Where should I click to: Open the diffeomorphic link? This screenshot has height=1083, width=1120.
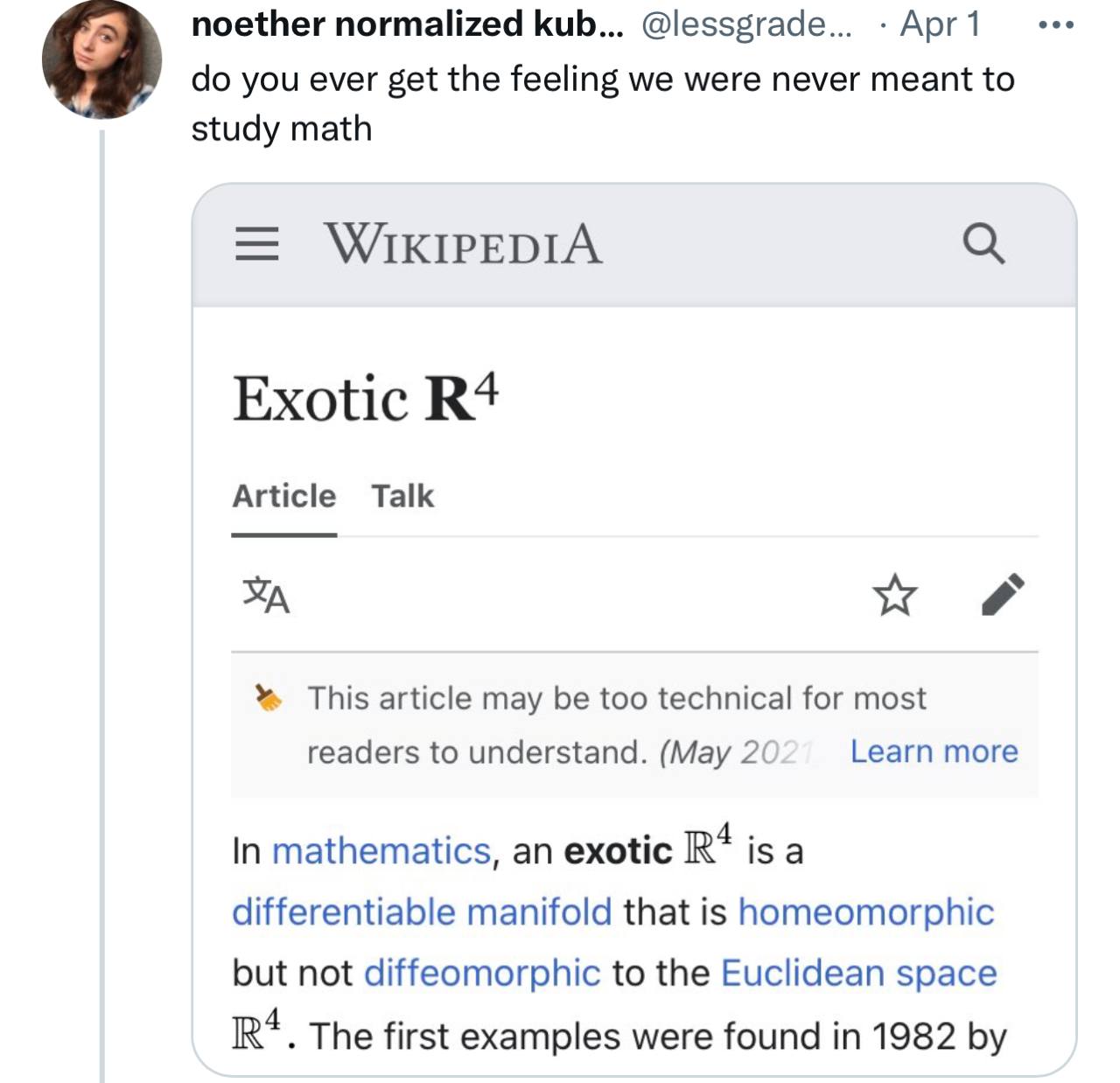click(x=482, y=974)
